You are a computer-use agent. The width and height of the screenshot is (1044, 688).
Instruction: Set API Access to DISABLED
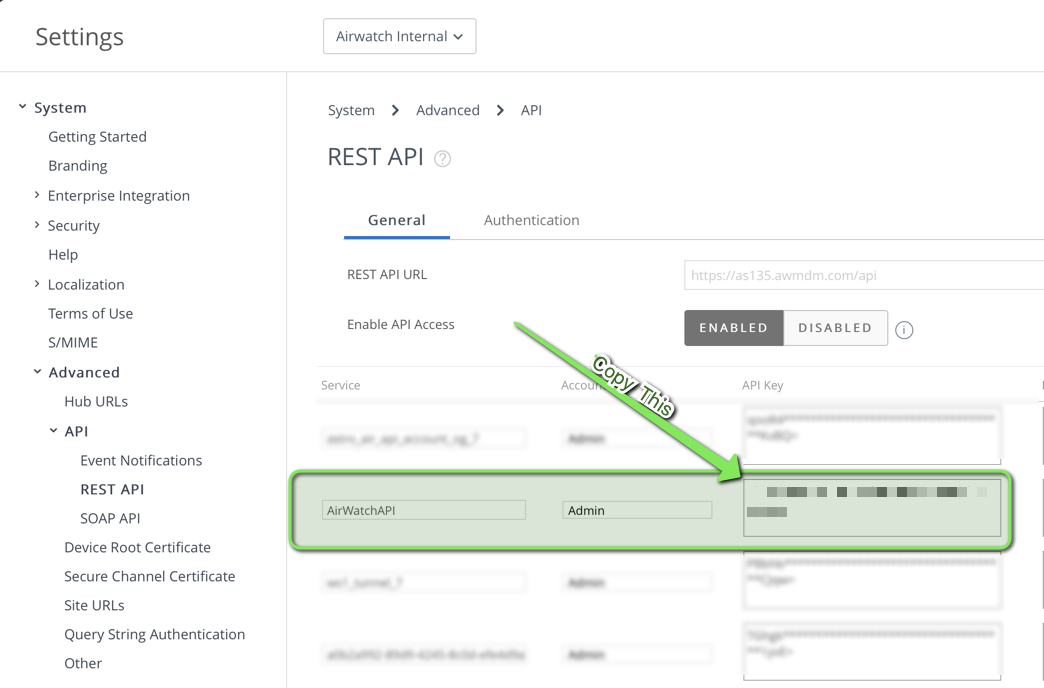point(834,327)
